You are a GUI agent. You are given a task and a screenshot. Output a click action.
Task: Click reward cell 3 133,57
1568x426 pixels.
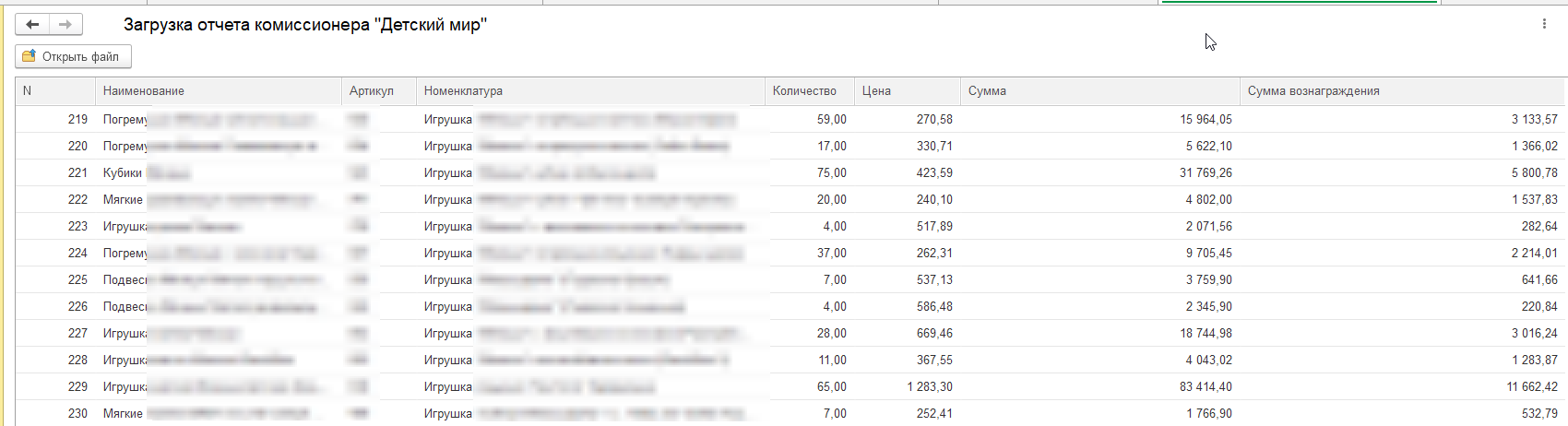1403,119
